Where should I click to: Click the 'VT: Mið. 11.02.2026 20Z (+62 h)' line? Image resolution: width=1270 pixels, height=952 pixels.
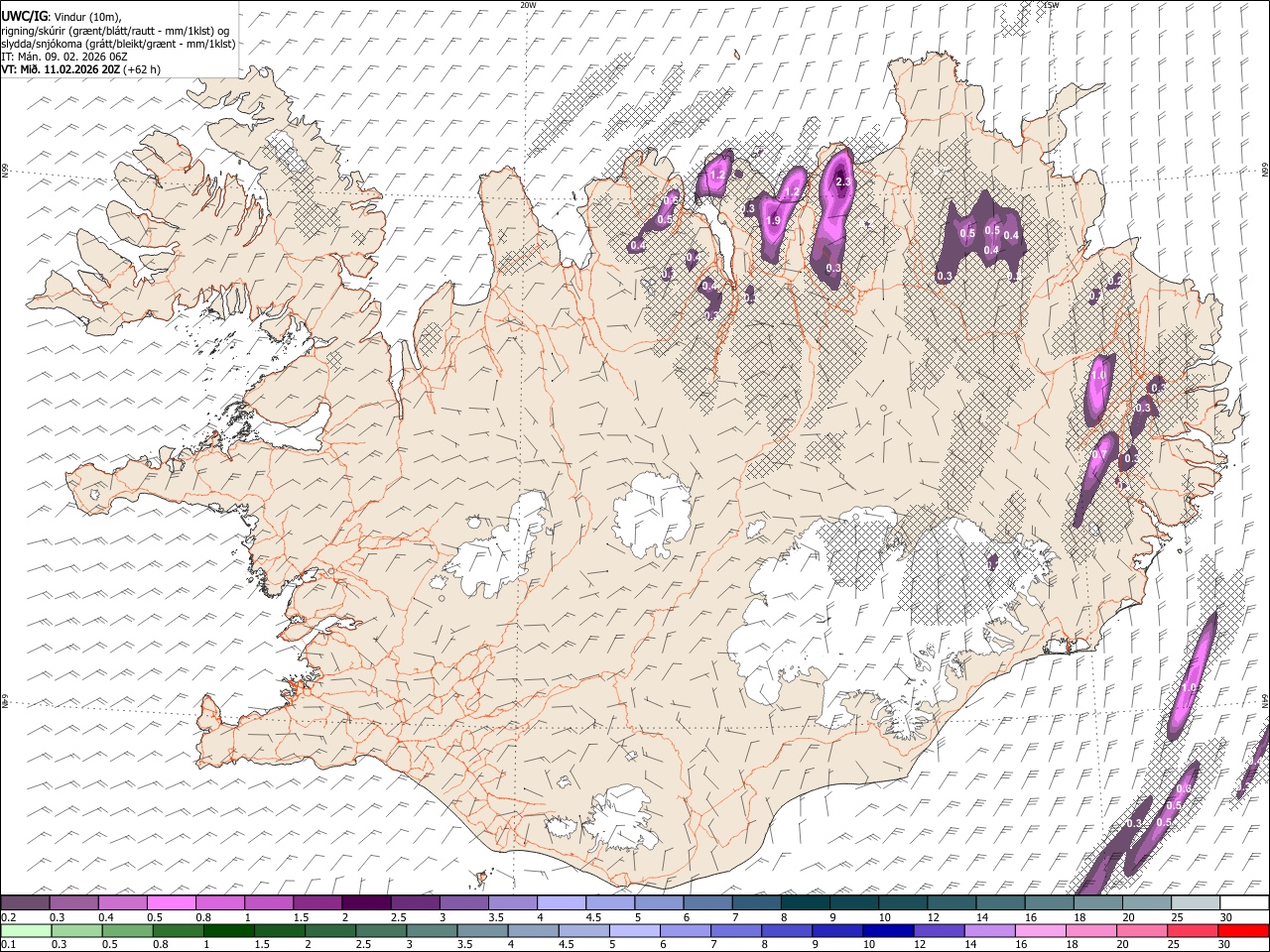point(80,69)
